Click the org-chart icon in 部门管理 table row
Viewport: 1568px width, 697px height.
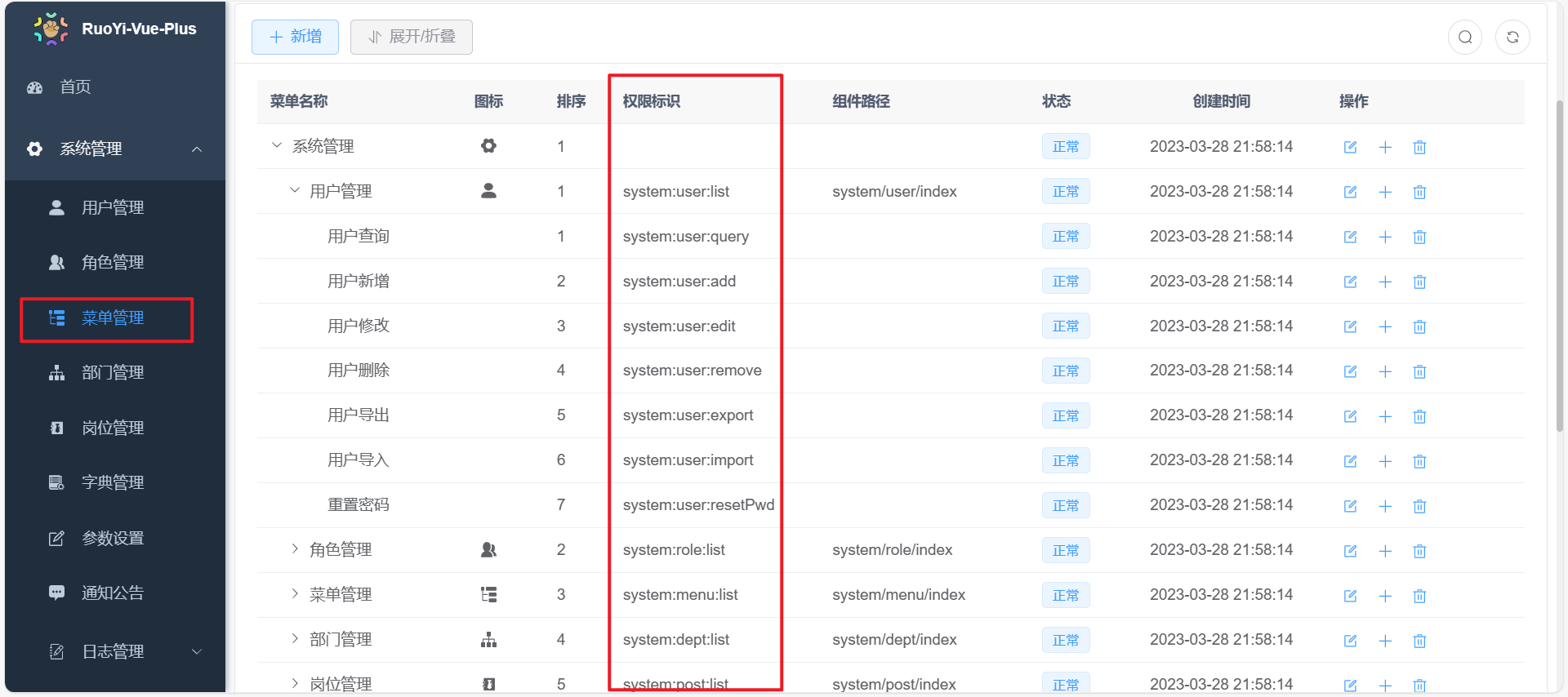[488, 639]
